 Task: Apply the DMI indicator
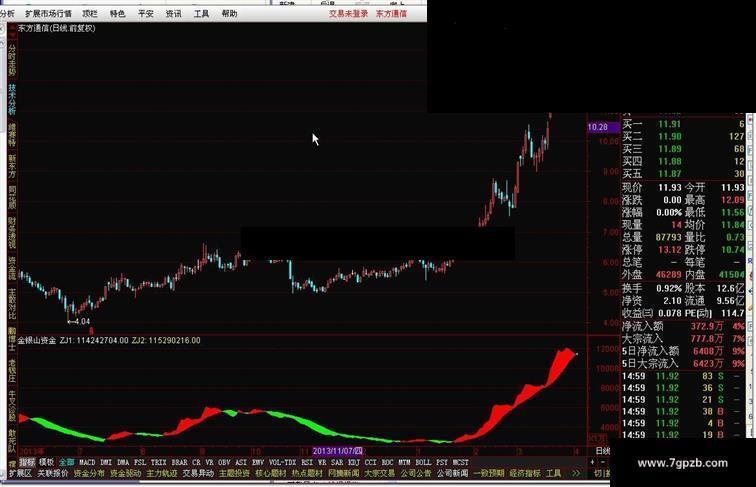(x=106, y=462)
